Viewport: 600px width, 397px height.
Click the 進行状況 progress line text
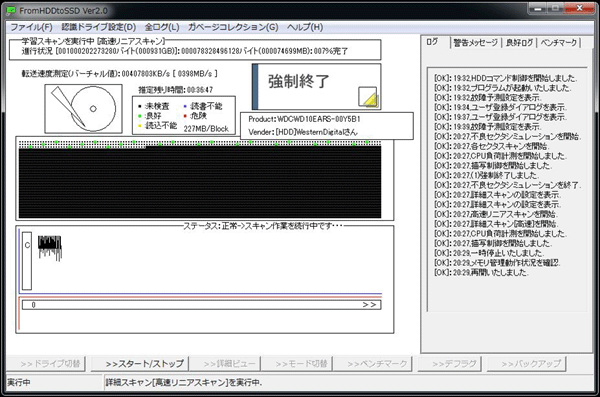[x=185, y=51]
